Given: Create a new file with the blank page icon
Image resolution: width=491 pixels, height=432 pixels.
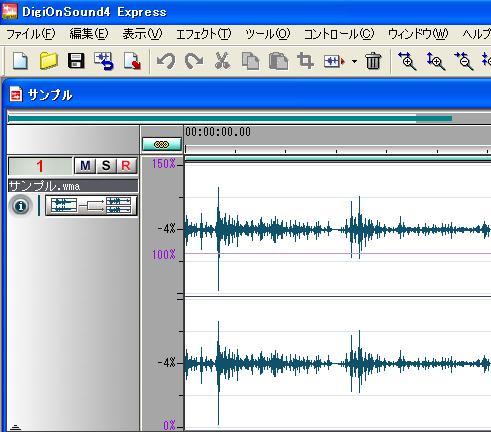Looking at the screenshot, I should [x=20, y=61].
